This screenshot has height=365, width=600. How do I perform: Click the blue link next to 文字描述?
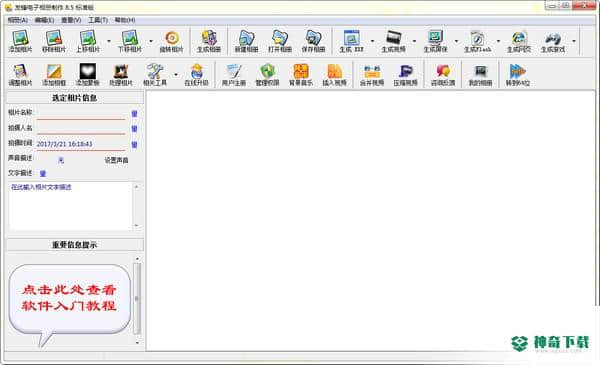(43, 173)
